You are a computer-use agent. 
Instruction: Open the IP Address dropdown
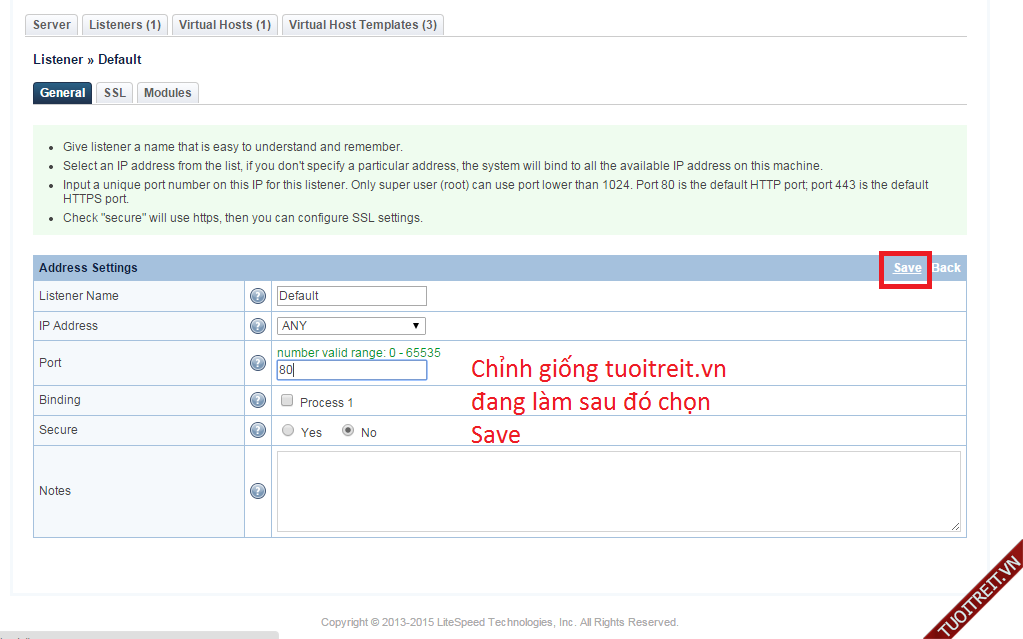pyautogui.click(x=351, y=326)
